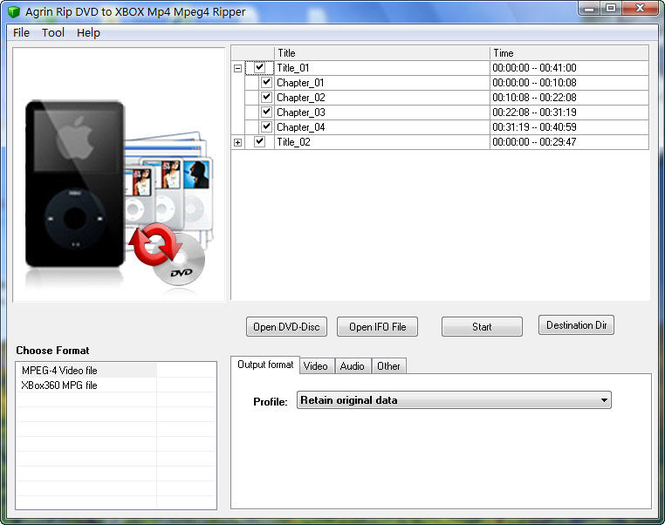
Task: Minimize the ripper window
Action: 589,8
